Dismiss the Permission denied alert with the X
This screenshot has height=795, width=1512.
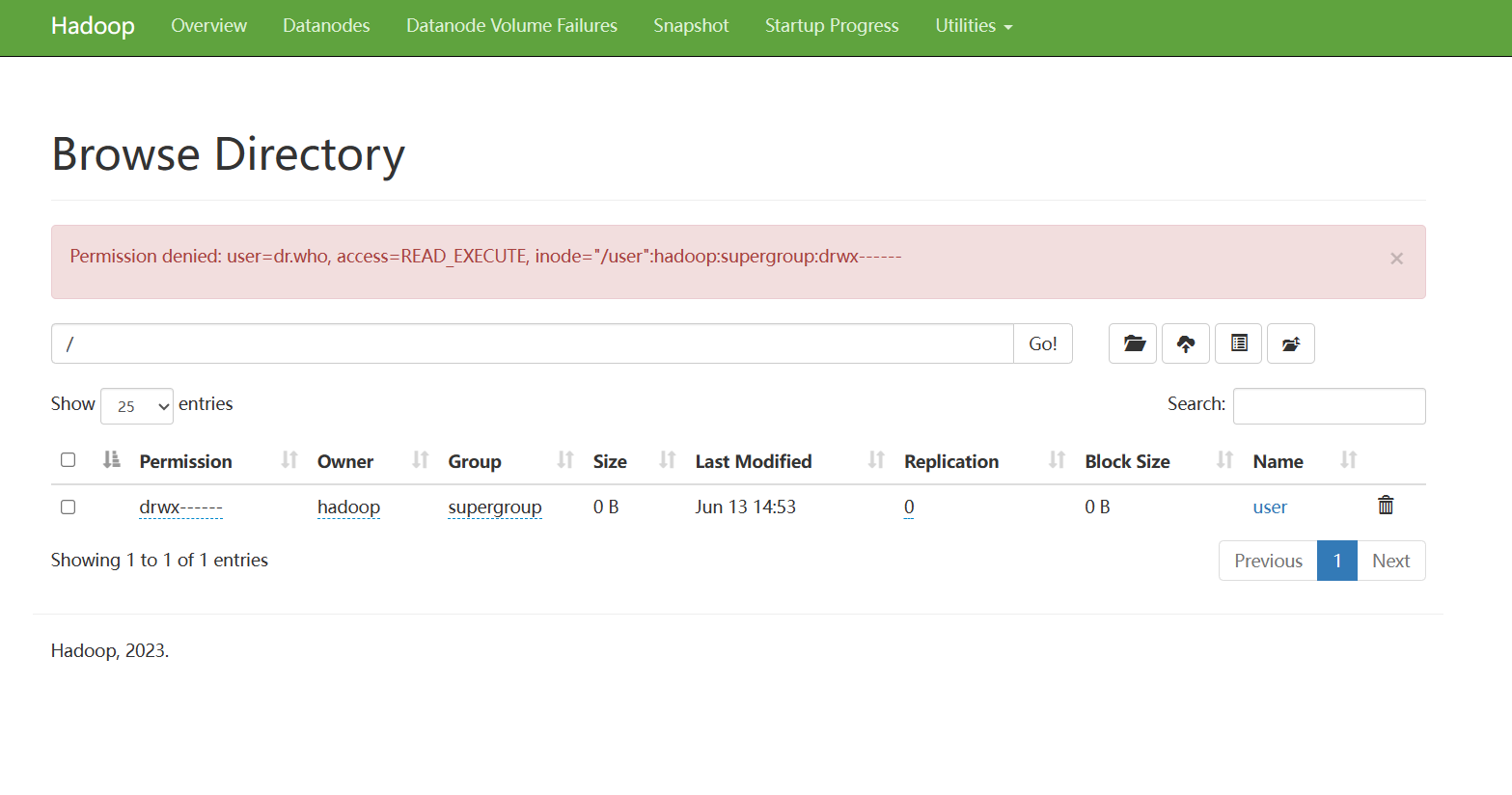(1396, 259)
